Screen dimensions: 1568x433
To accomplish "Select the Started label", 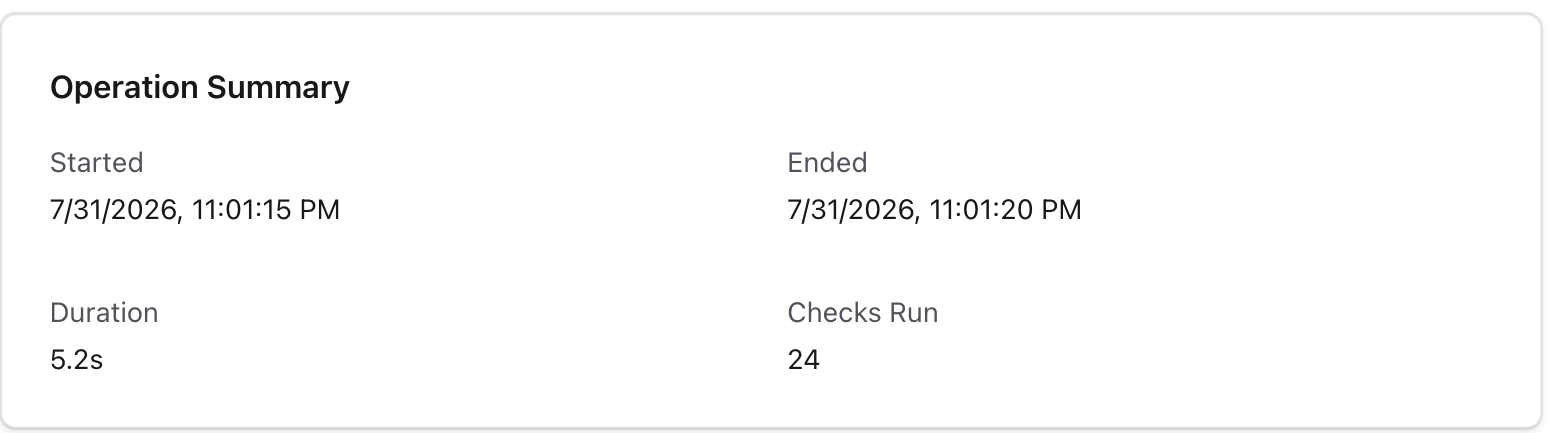I will point(97,162).
